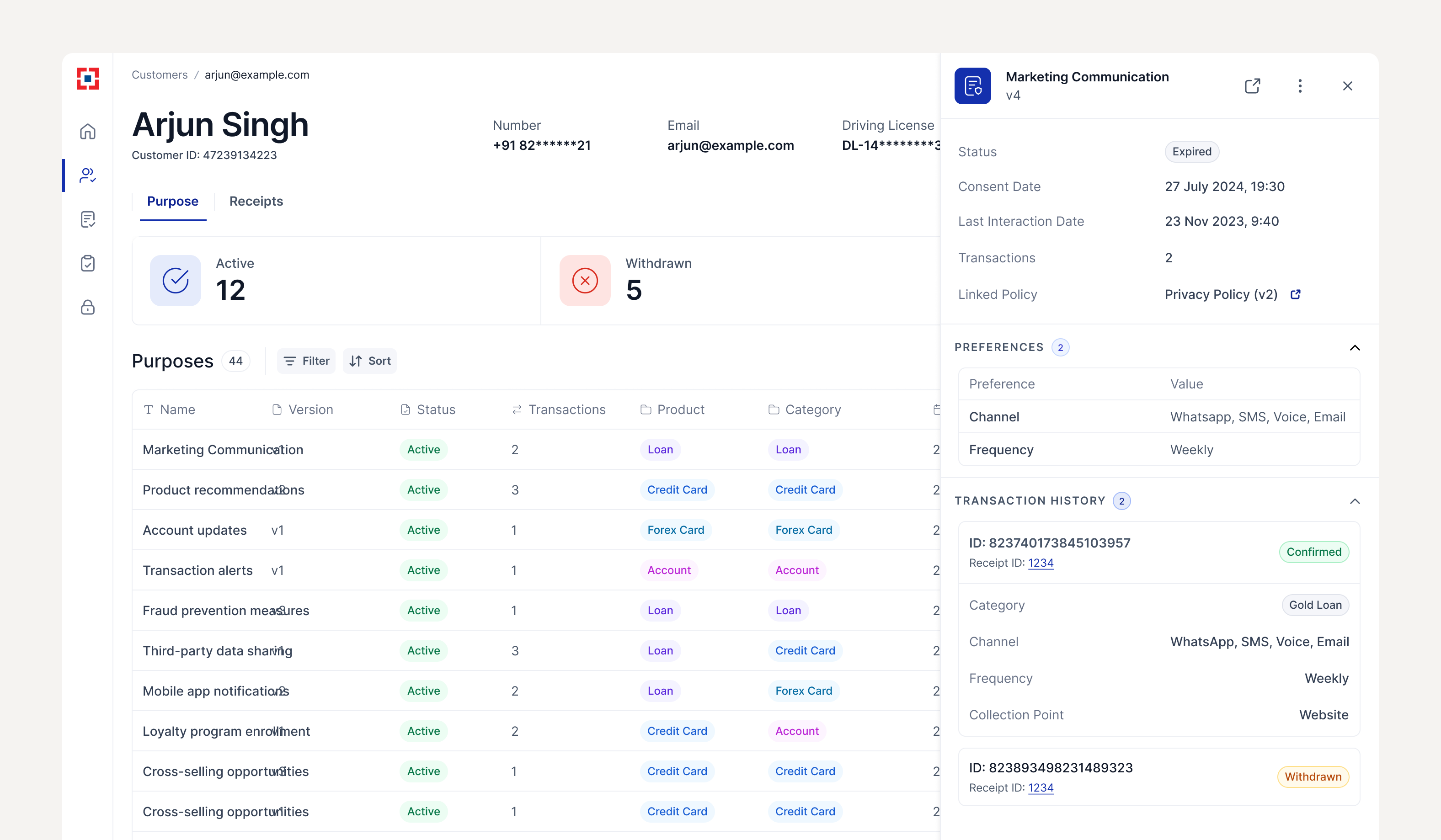Go to Customers breadcrumb
Image resolution: width=1441 pixels, height=840 pixels.
[x=160, y=75]
